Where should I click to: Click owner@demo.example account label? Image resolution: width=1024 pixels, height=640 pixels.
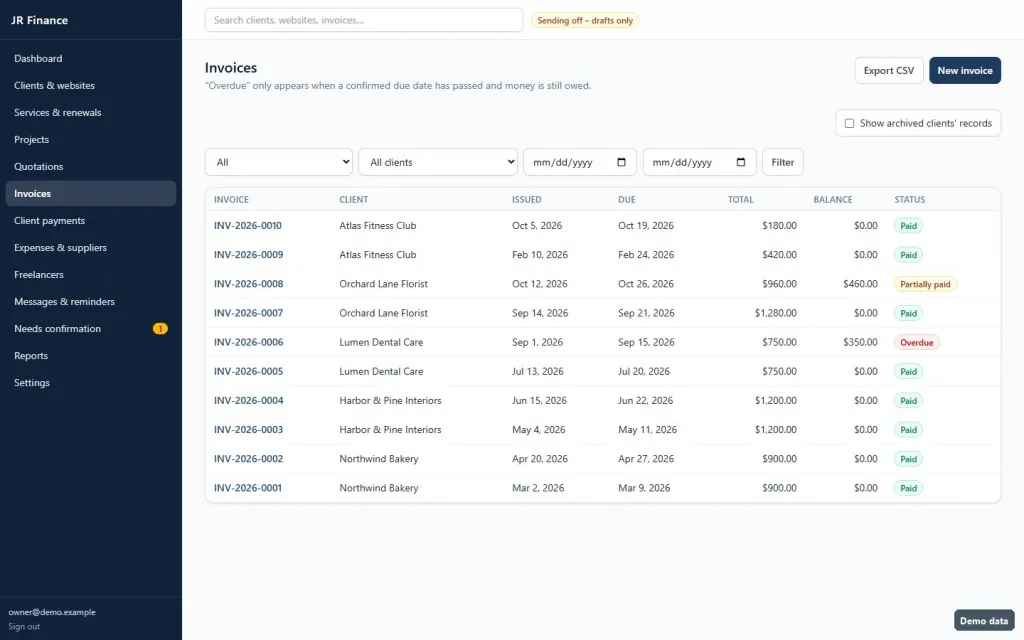(x=52, y=612)
